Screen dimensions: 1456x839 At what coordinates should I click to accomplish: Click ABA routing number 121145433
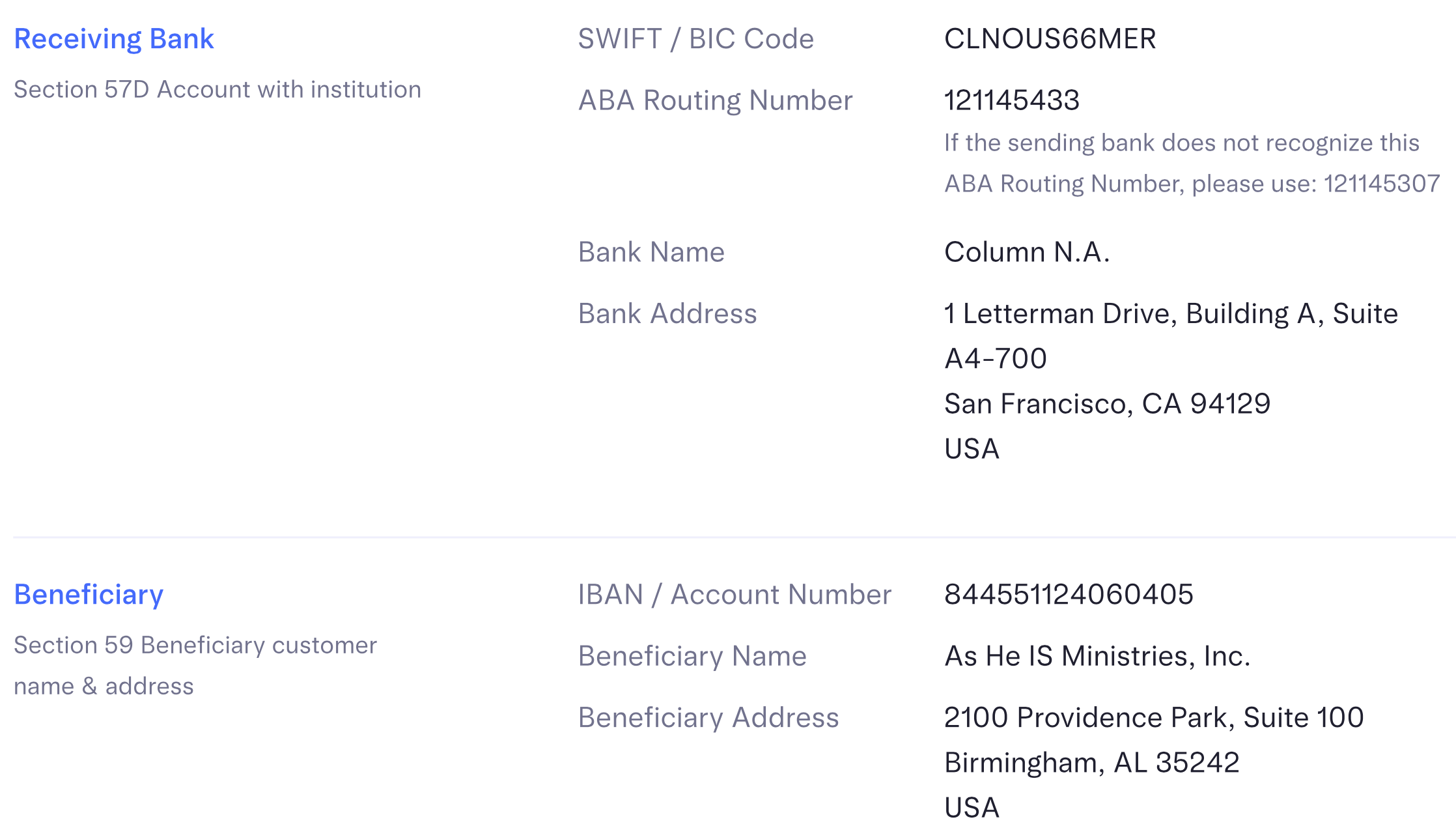(x=1011, y=100)
